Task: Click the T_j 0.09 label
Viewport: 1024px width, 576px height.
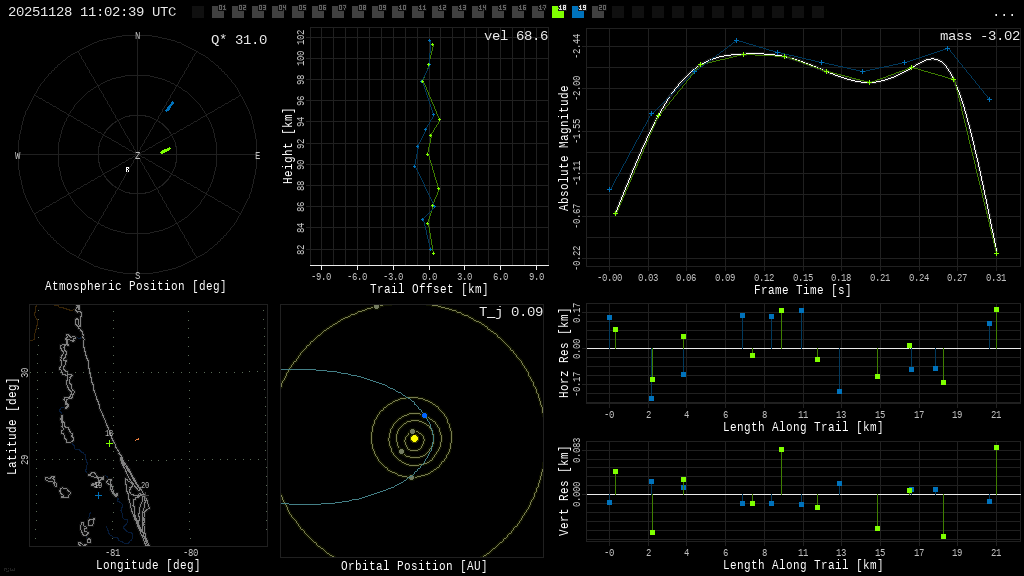Action: point(510,312)
